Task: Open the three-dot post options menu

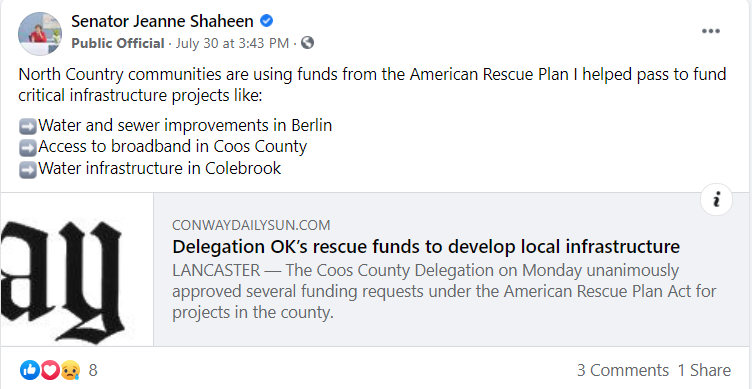Action: click(711, 31)
